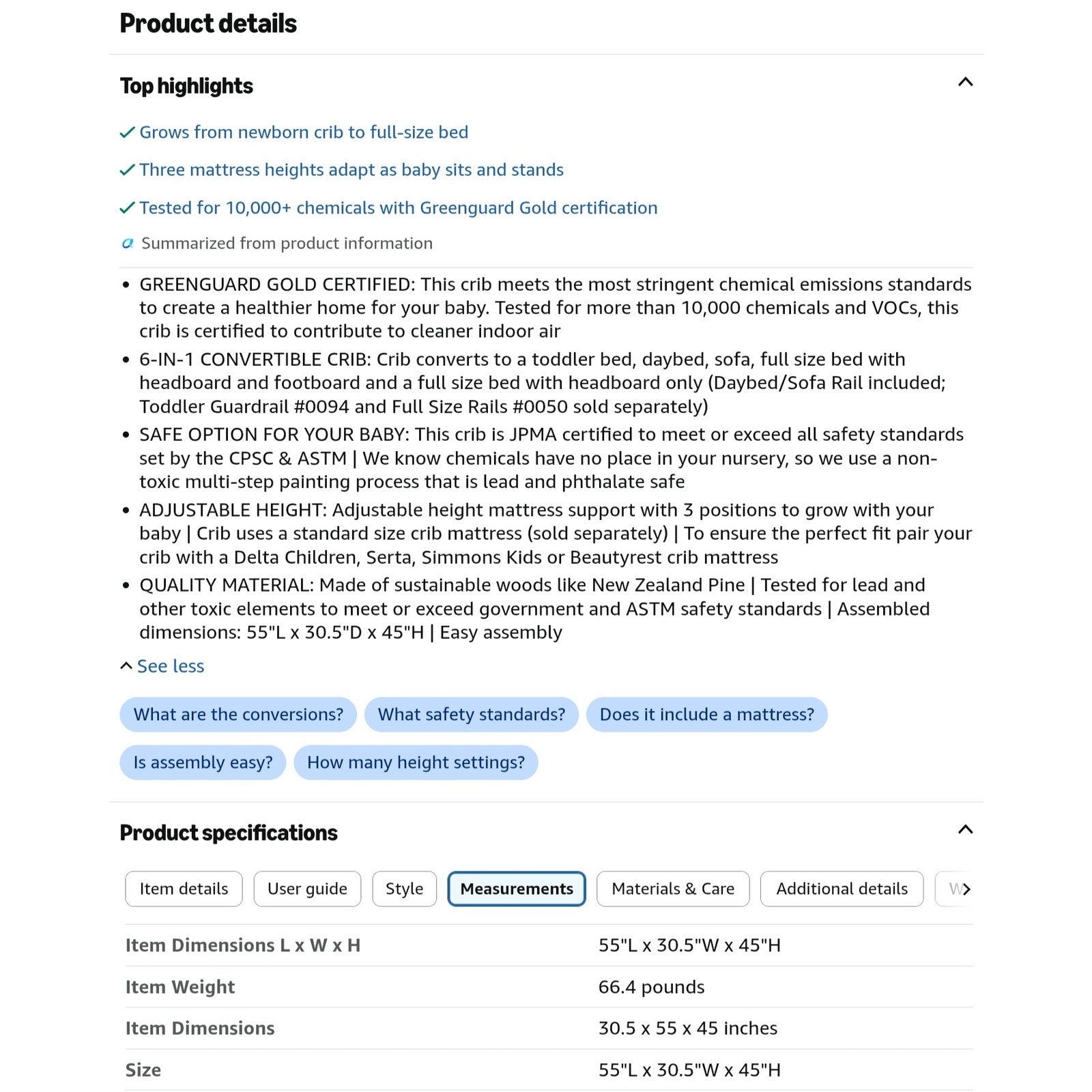Collapse the Product specifications section chevron
Screen dimensions: 1092x1092
[965, 830]
